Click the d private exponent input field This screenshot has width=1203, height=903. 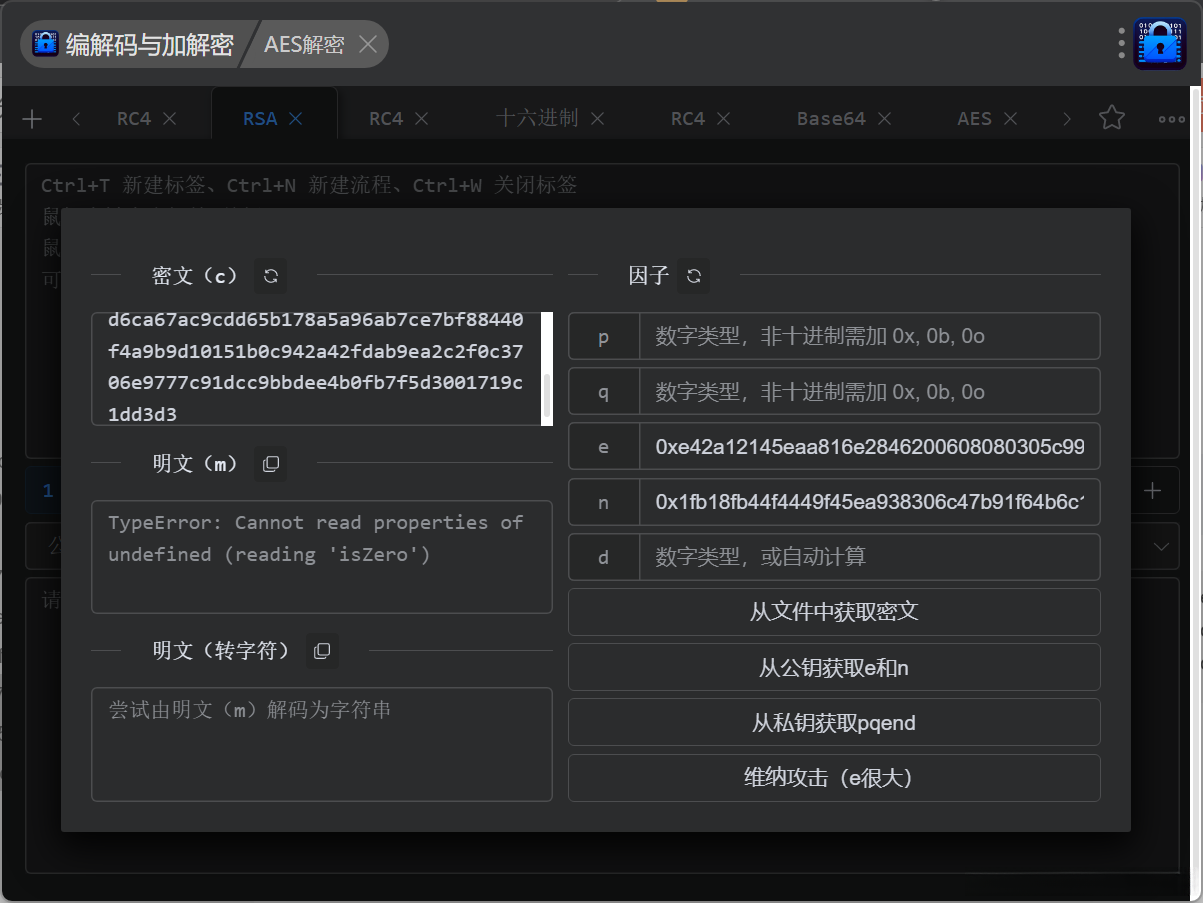(869, 557)
